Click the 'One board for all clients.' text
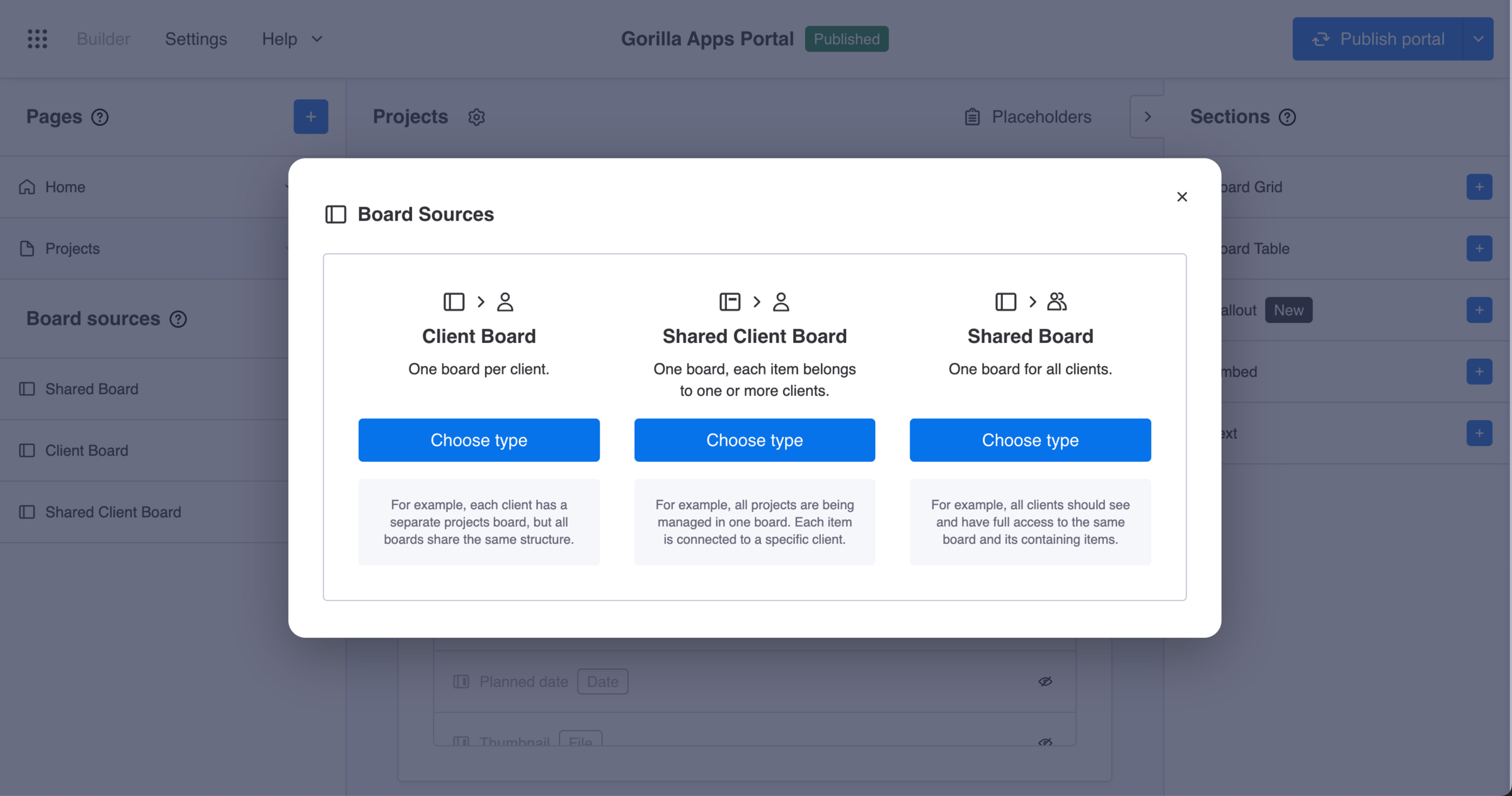 tap(1030, 369)
